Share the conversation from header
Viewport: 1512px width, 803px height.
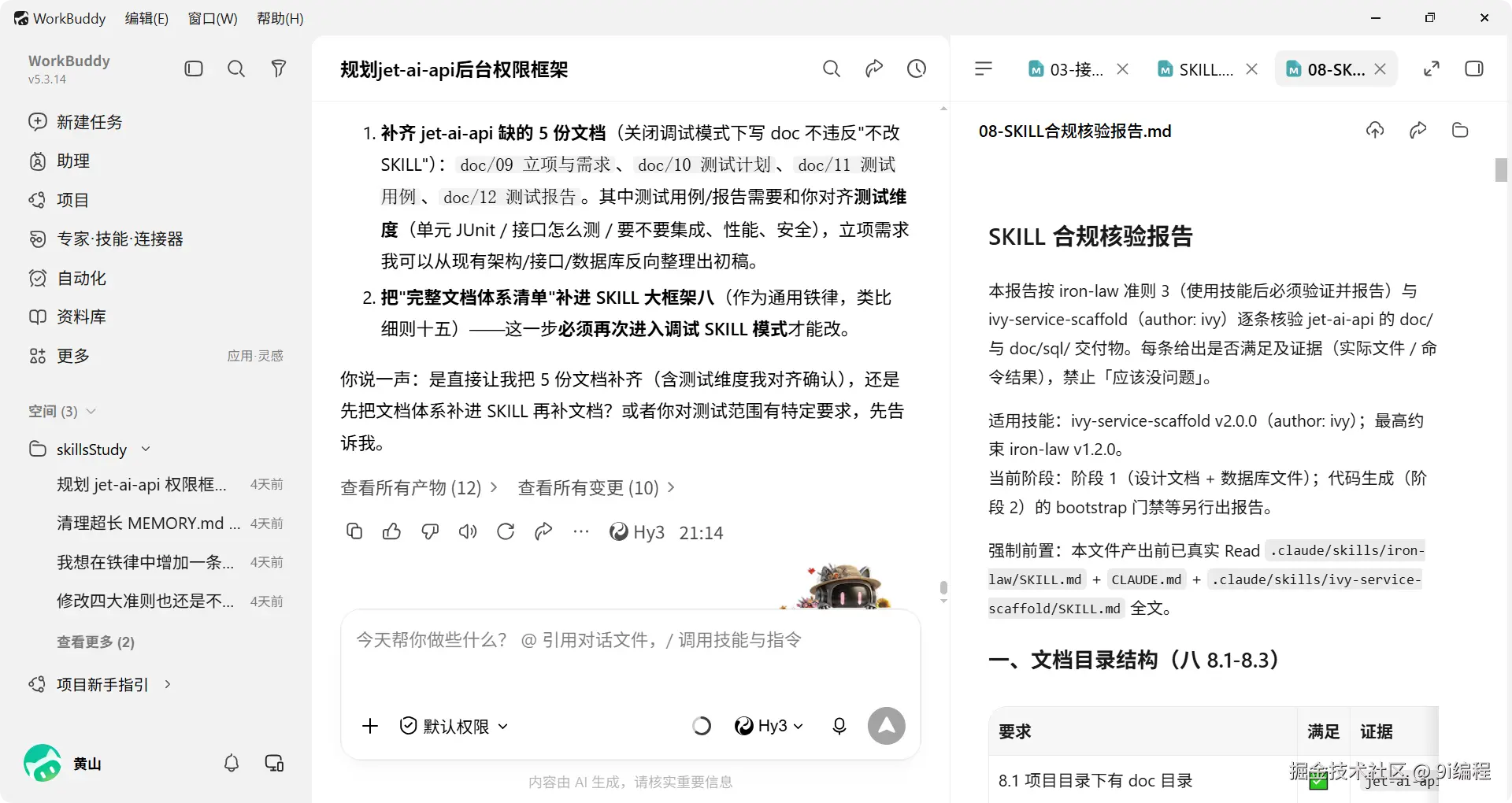(874, 69)
